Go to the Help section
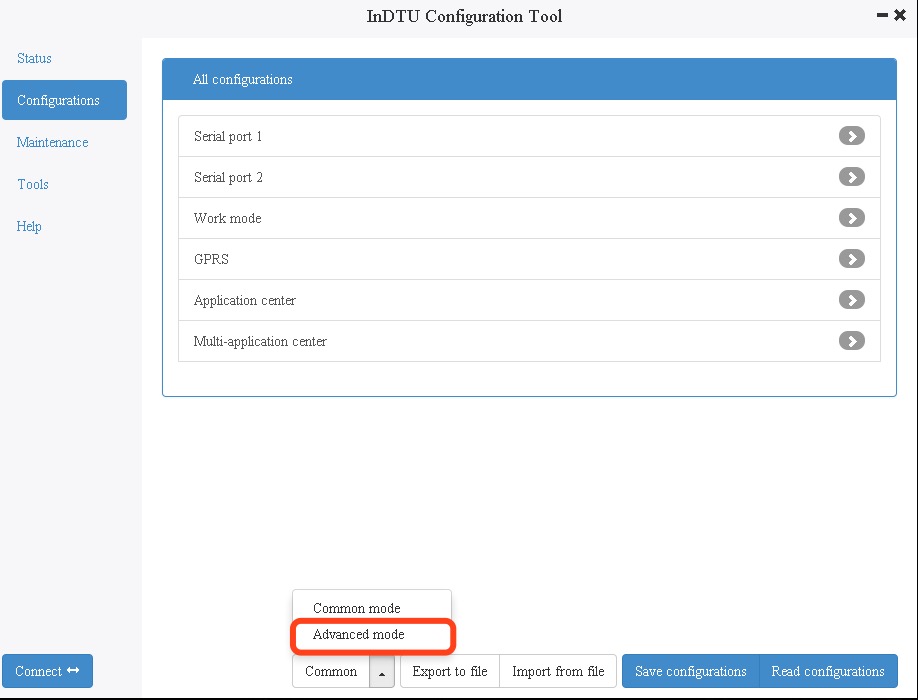The height and width of the screenshot is (700, 918). 29,226
